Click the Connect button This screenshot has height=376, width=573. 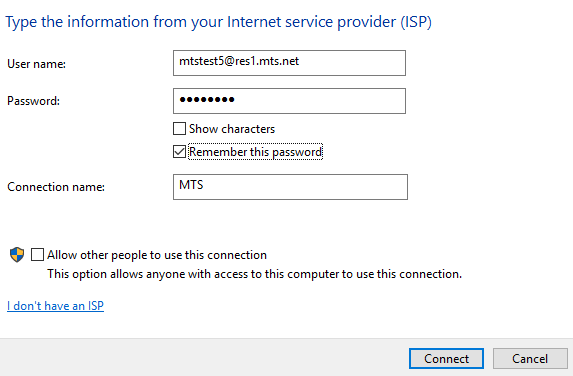pyautogui.click(x=447, y=358)
